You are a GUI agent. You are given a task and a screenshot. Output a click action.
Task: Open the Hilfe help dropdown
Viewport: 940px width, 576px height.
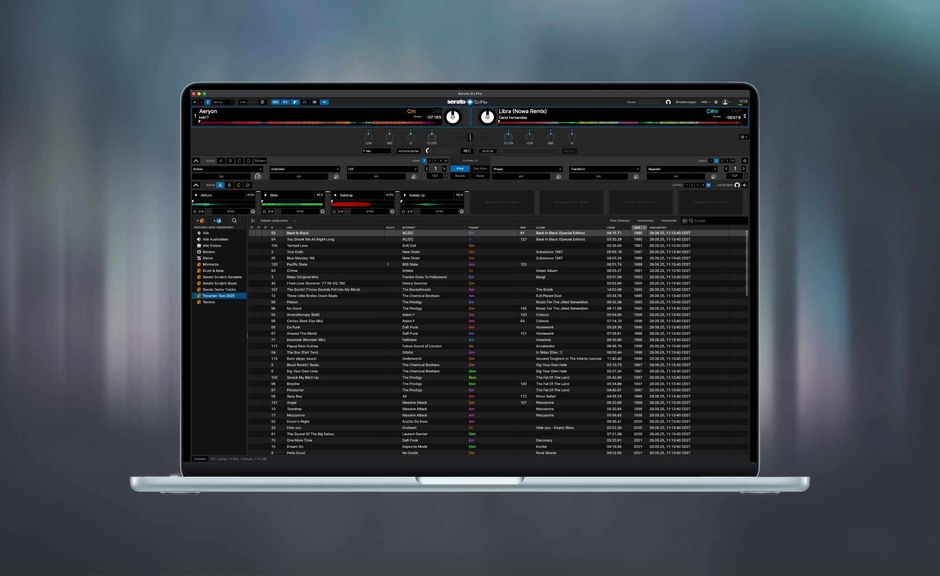coord(705,102)
